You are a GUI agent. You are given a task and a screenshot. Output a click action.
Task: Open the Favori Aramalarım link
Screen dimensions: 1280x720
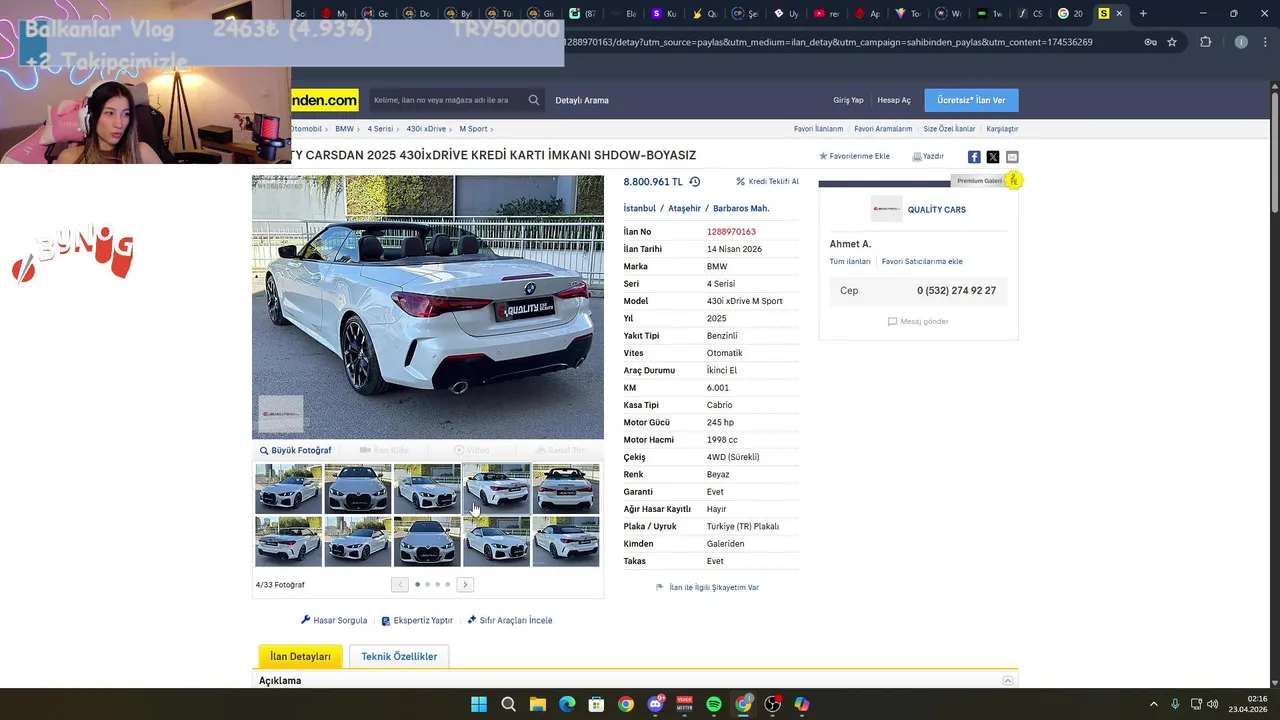883,129
